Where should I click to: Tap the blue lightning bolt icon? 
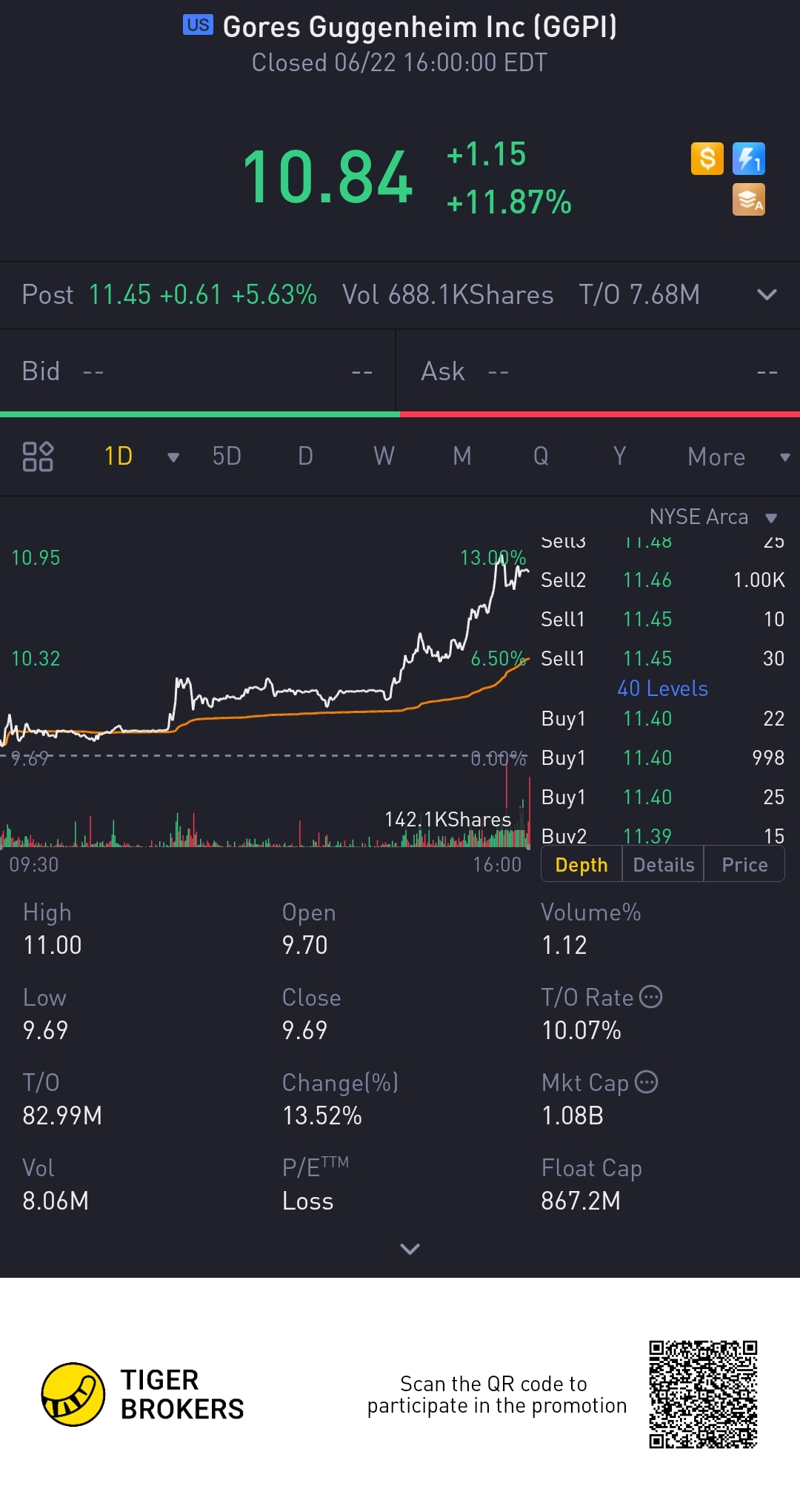[x=749, y=159]
